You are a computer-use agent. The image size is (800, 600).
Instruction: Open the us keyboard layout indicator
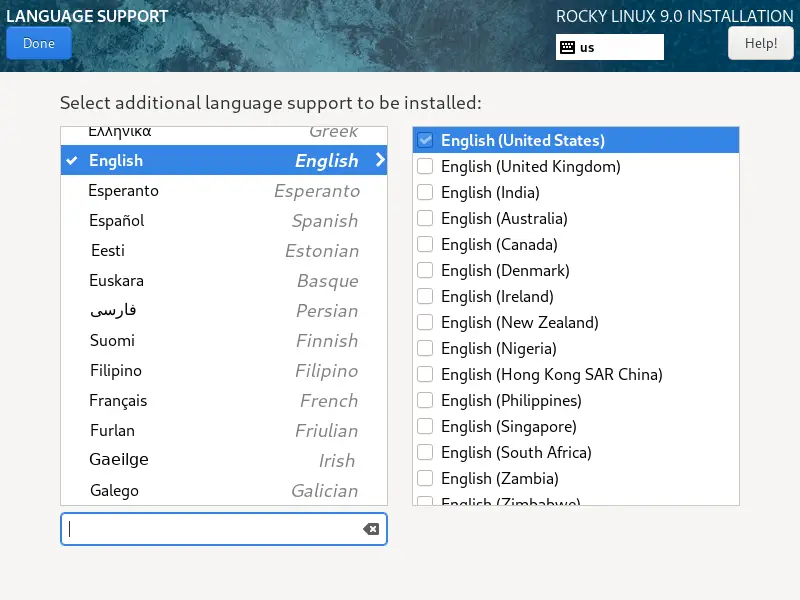[610, 47]
